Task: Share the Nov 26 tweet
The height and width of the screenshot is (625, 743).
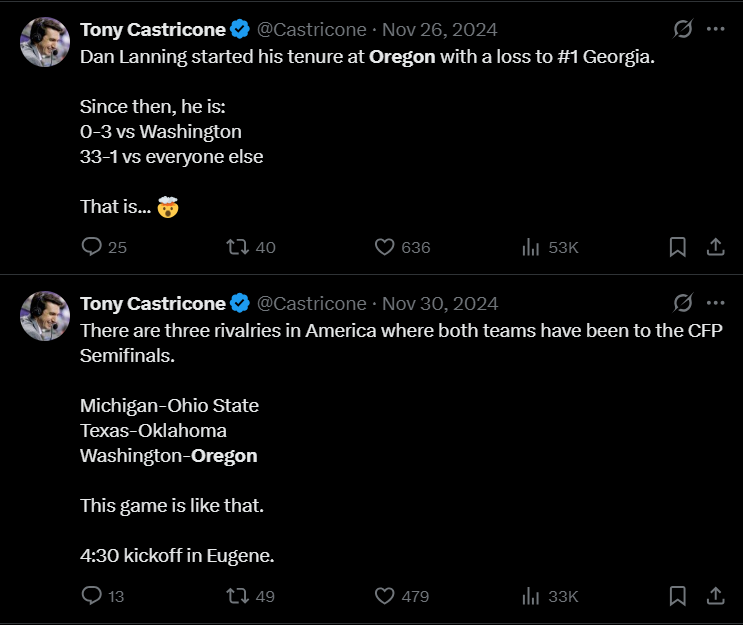Action: [715, 247]
